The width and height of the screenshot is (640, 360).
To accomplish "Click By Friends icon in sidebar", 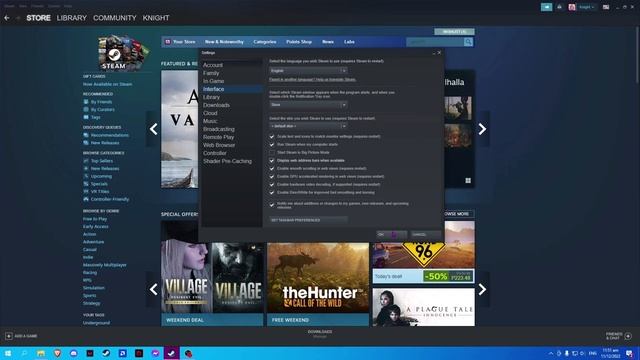I will pos(86,102).
